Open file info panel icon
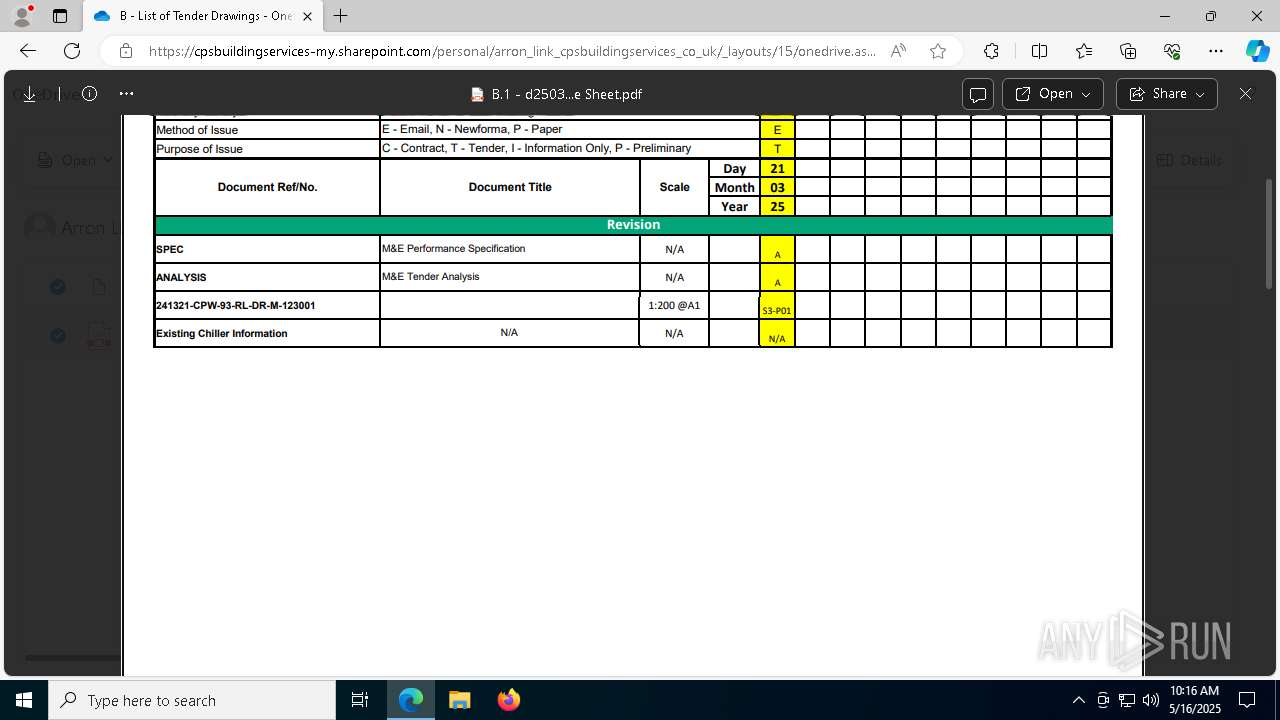Image resolution: width=1280 pixels, height=720 pixels. tap(89, 94)
